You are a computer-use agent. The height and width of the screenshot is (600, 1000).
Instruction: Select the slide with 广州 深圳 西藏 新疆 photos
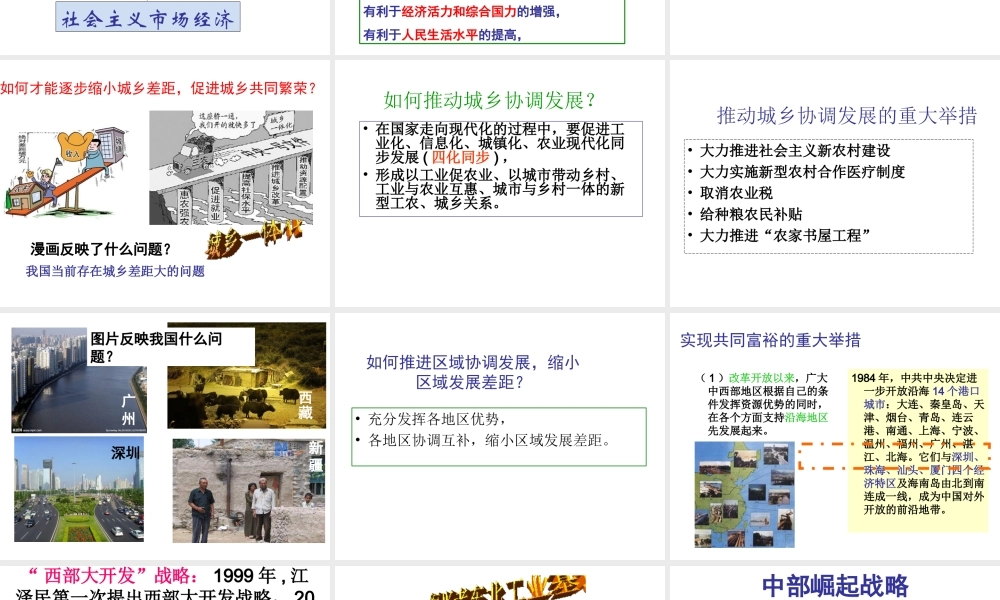(x=165, y=436)
